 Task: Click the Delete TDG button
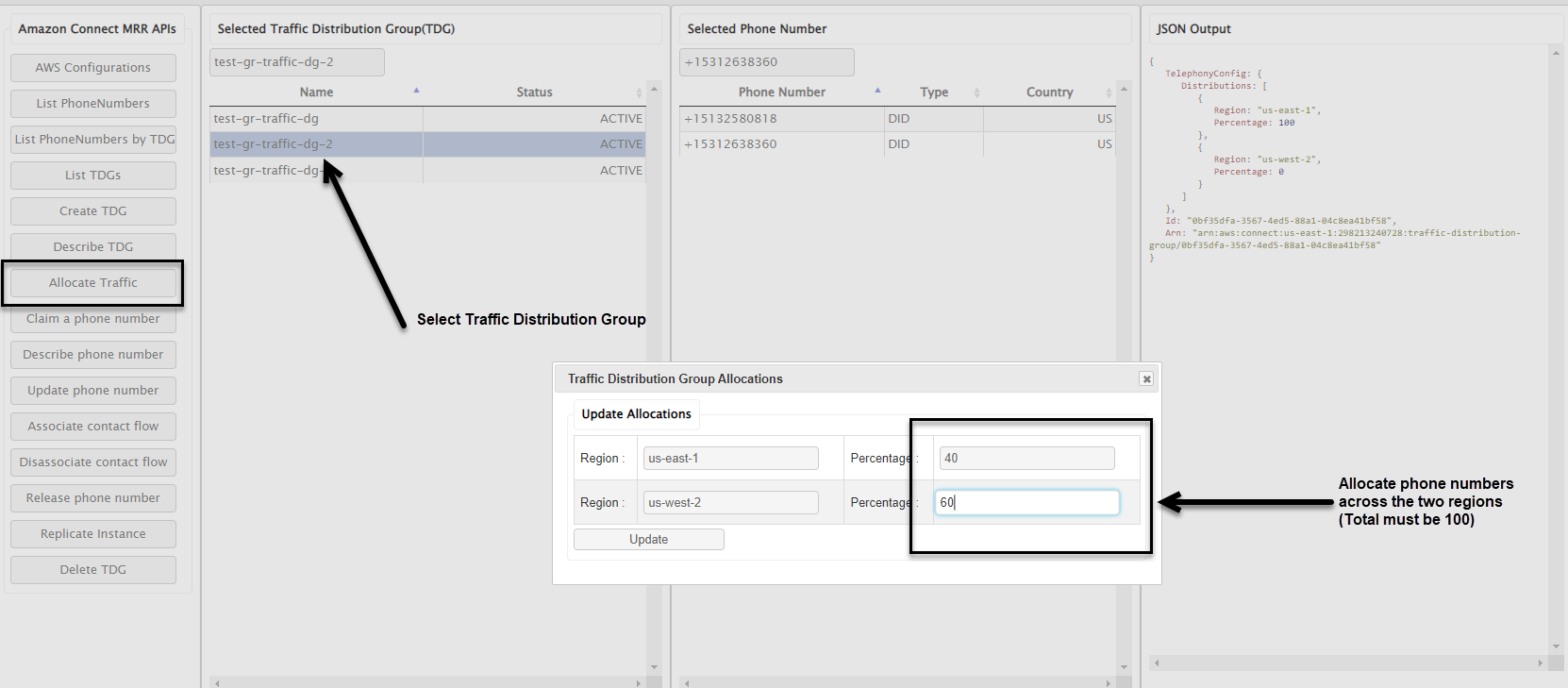click(x=93, y=570)
